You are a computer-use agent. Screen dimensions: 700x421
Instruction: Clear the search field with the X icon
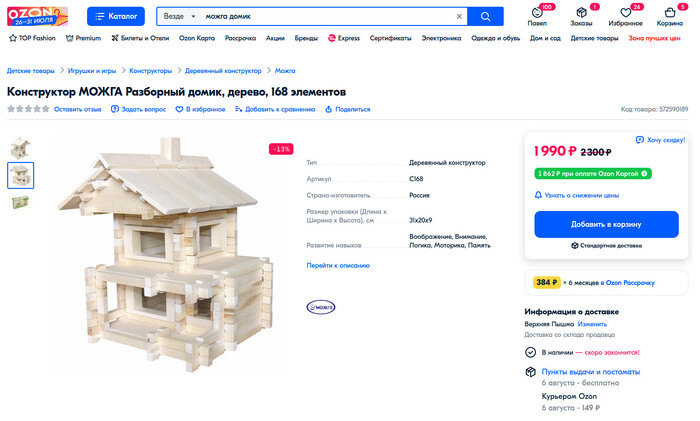click(x=459, y=17)
